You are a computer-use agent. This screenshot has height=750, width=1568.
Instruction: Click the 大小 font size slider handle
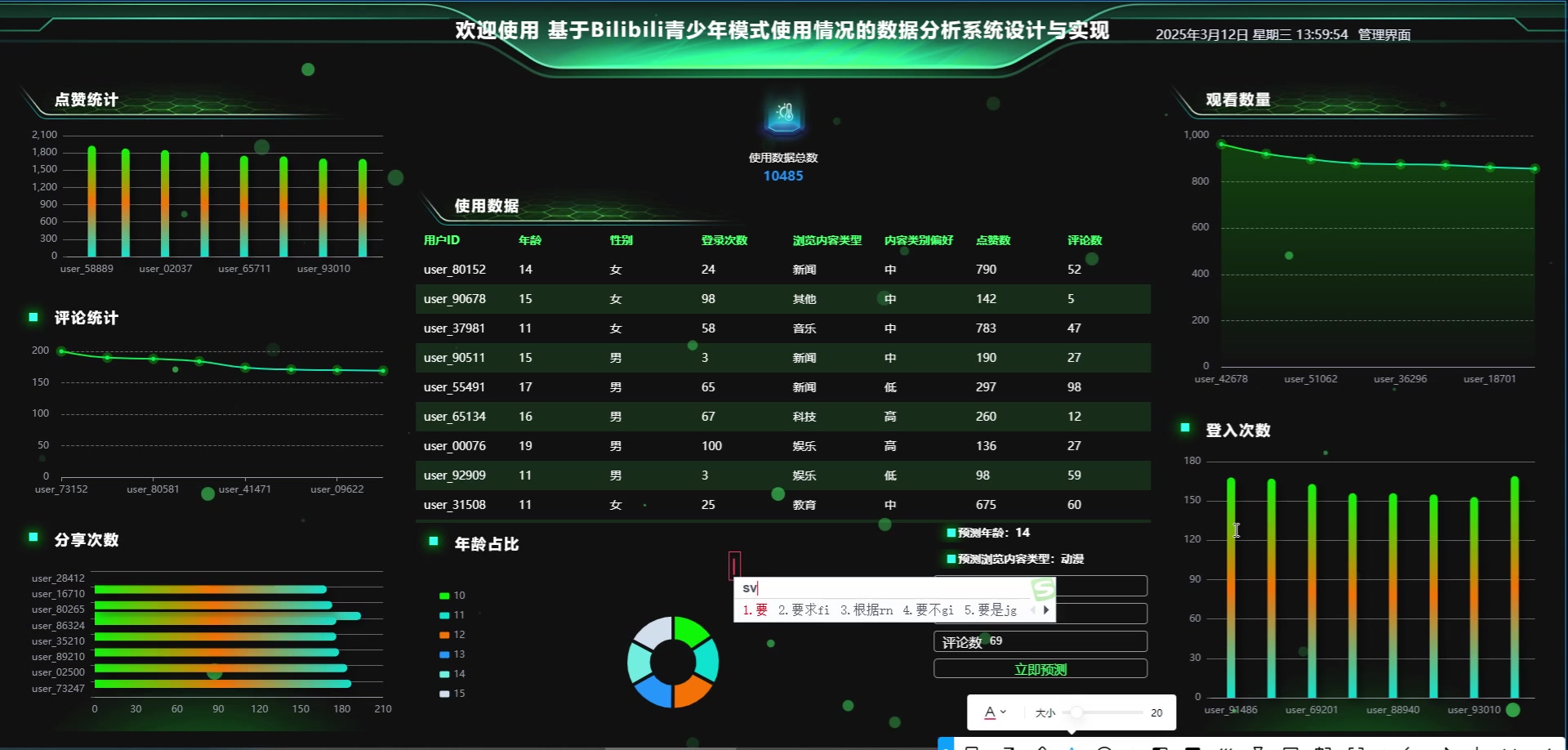tap(1077, 712)
